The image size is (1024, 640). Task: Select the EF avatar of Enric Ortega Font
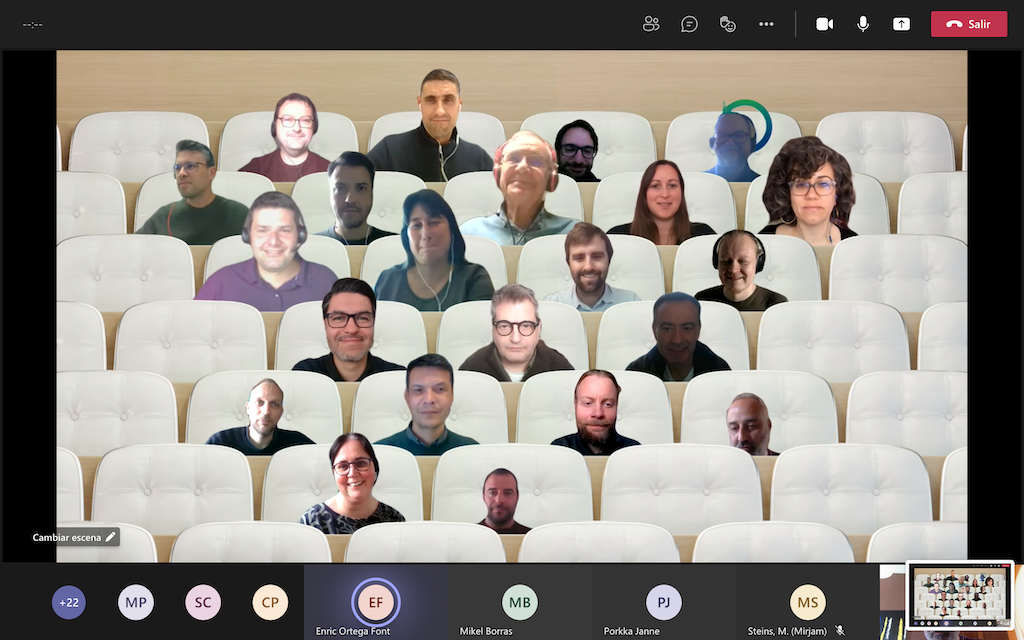(376, 602)
